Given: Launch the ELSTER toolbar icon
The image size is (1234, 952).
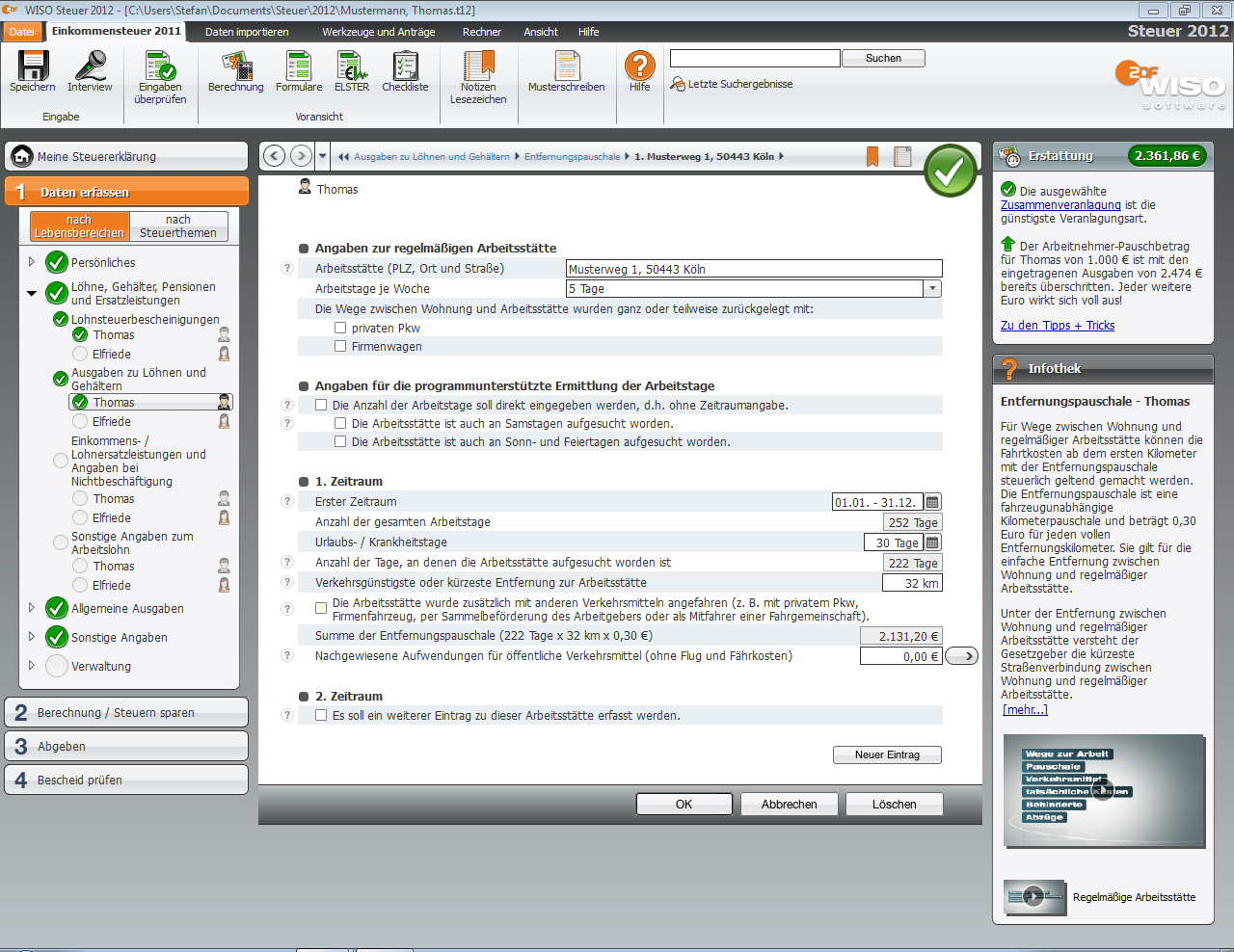Looking at the screenshot, I should 351,66.
